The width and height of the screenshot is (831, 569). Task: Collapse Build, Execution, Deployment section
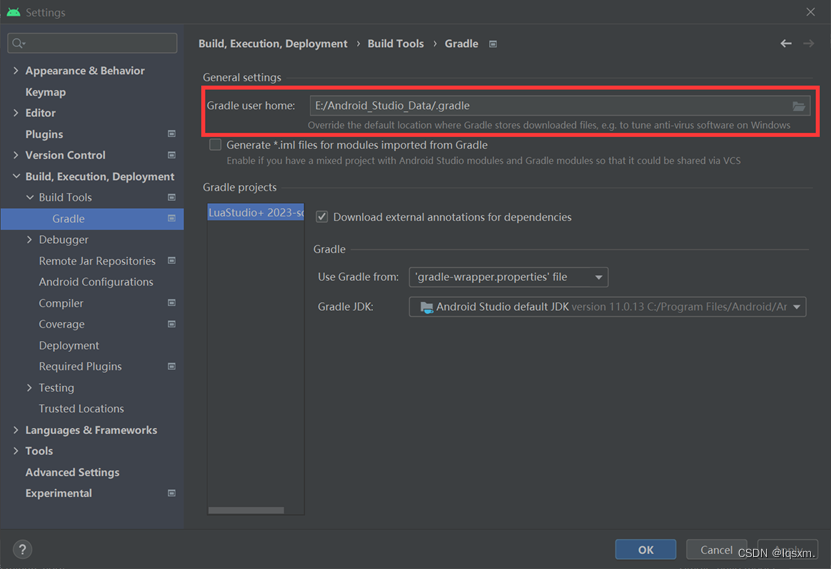pyautogui.click(x=16, y=176)
